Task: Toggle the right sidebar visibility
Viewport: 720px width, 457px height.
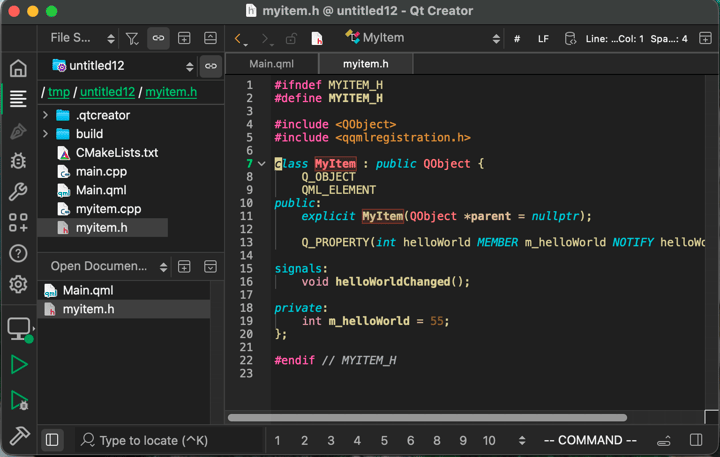Action: (x=696, y=440)
